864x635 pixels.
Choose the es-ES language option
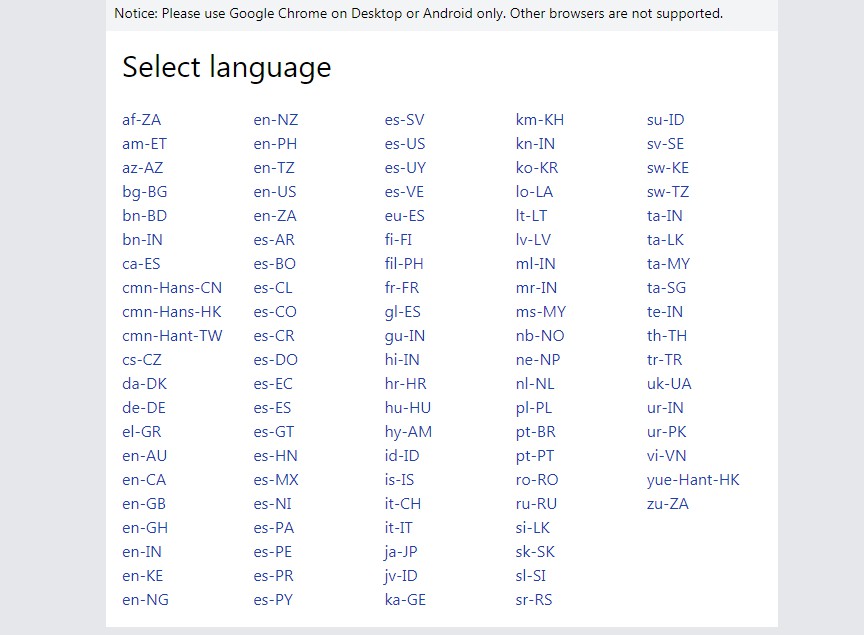(273, 408)
